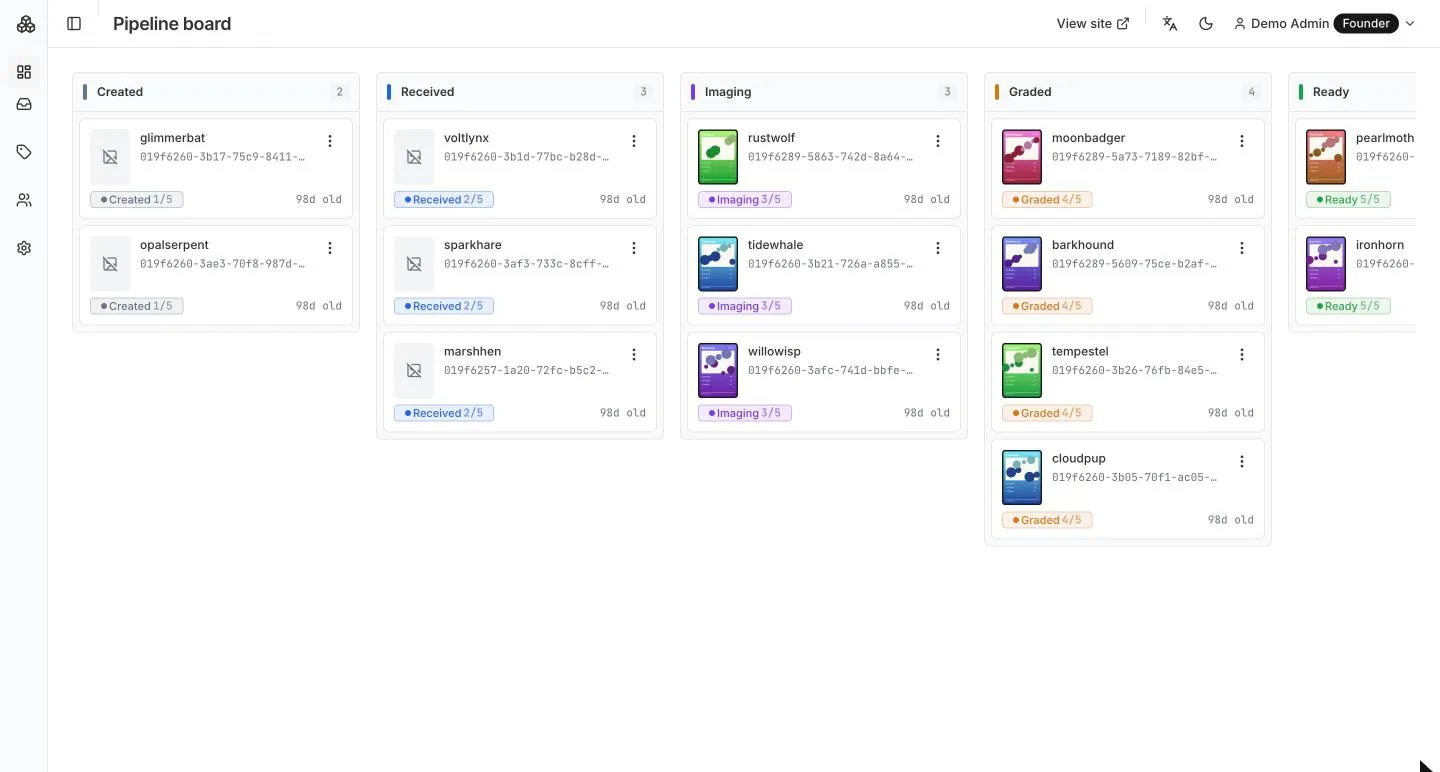Open tidewhale card options menu
Screen dimensions: 1440x772
(x=938, y=248)
